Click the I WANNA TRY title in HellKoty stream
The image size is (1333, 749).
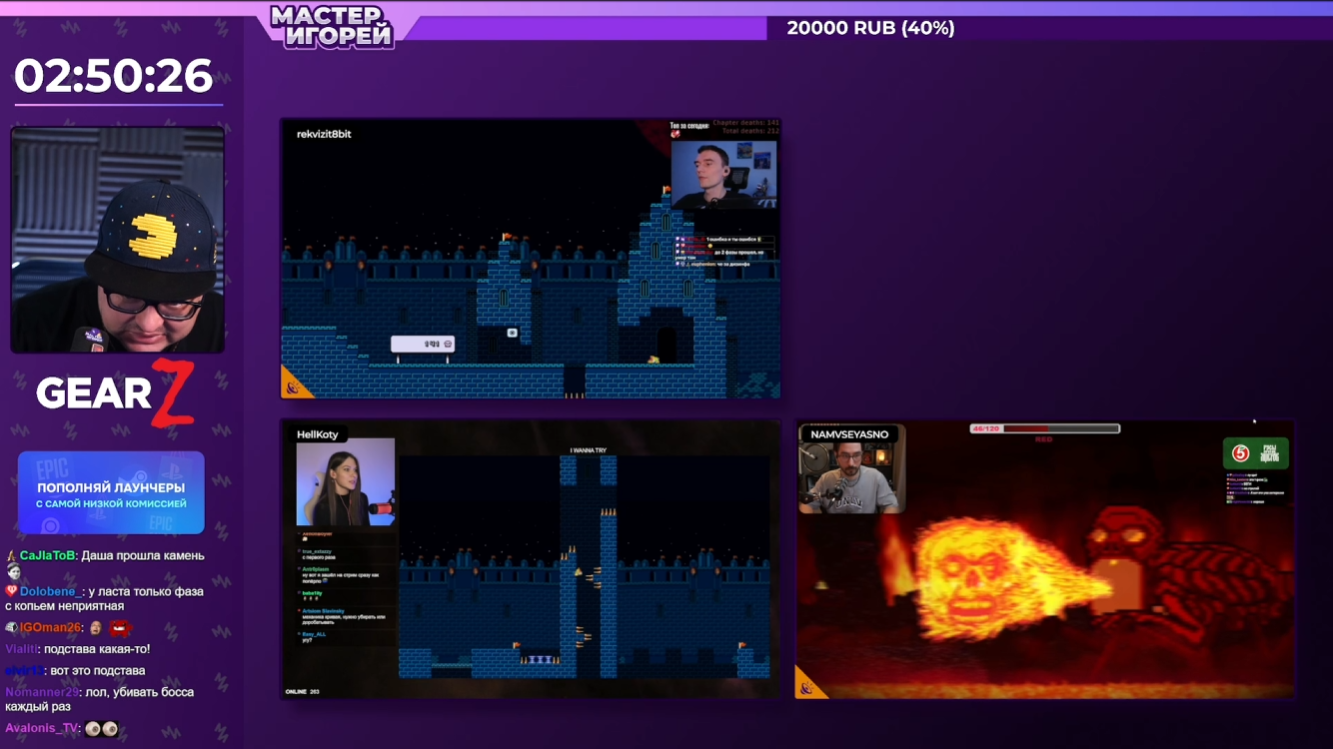coord(588,451)
